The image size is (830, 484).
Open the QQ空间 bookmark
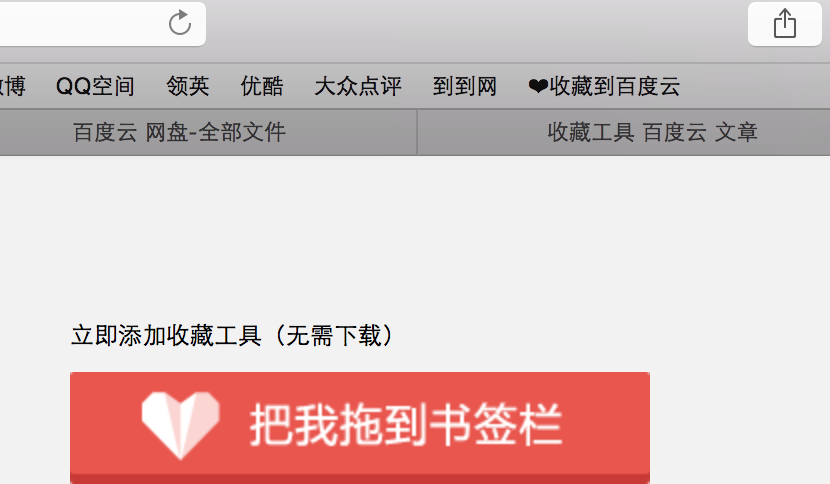[x=95, y=86]
